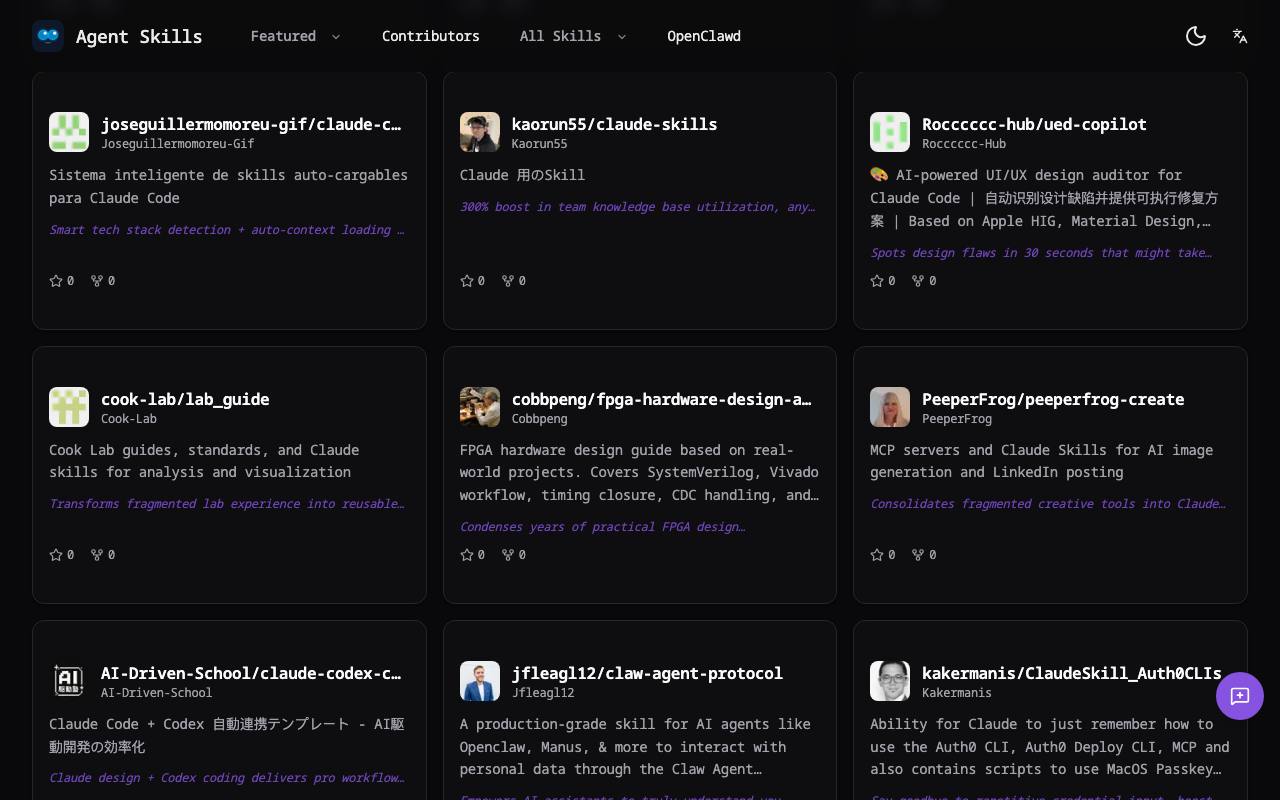This screenshot has width=1280, height=800.
Task: Open the cook-lab/lab_guide skill
Action: tap(185, 399)
